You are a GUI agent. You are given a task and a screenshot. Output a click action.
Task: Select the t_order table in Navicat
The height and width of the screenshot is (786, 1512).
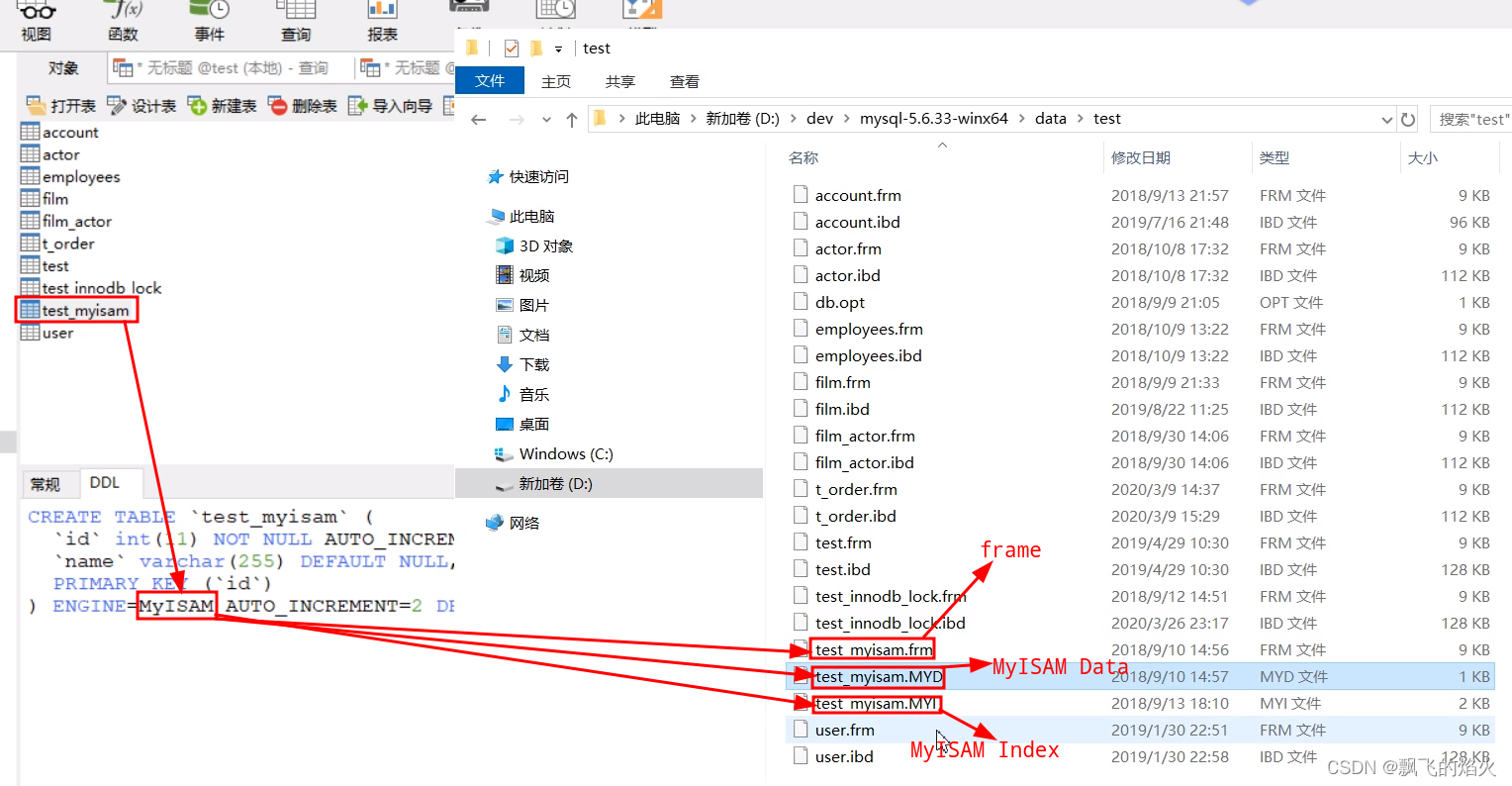tap(58, 244)
